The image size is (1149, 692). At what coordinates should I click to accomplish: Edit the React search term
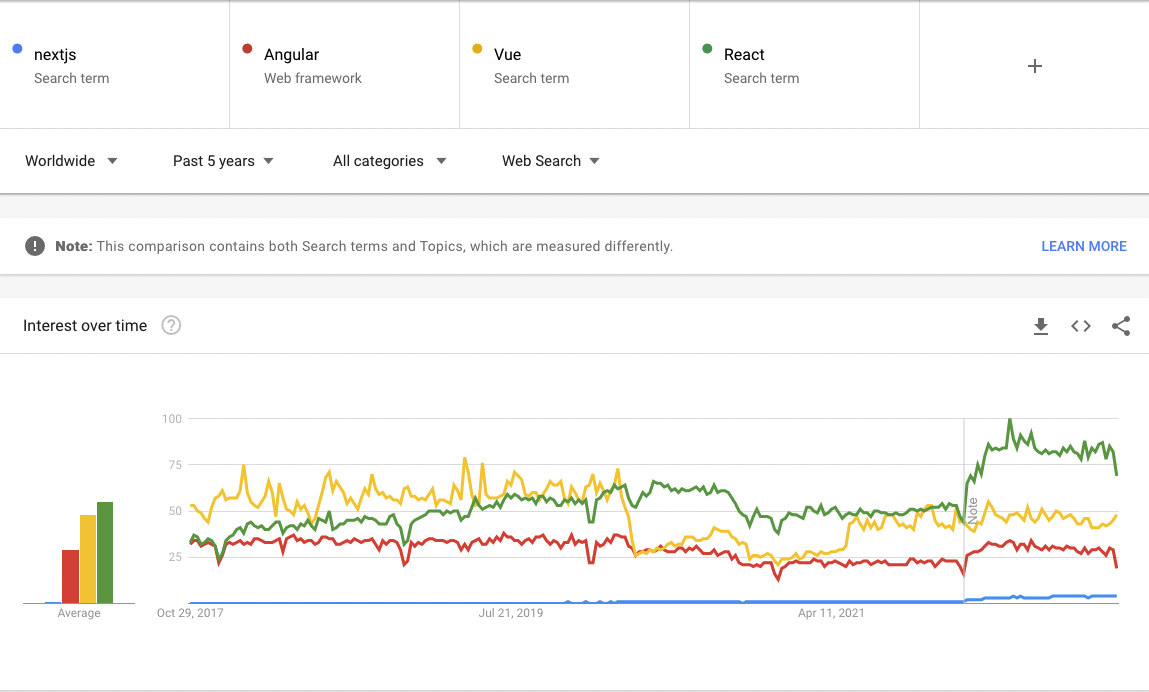point(805,65)
